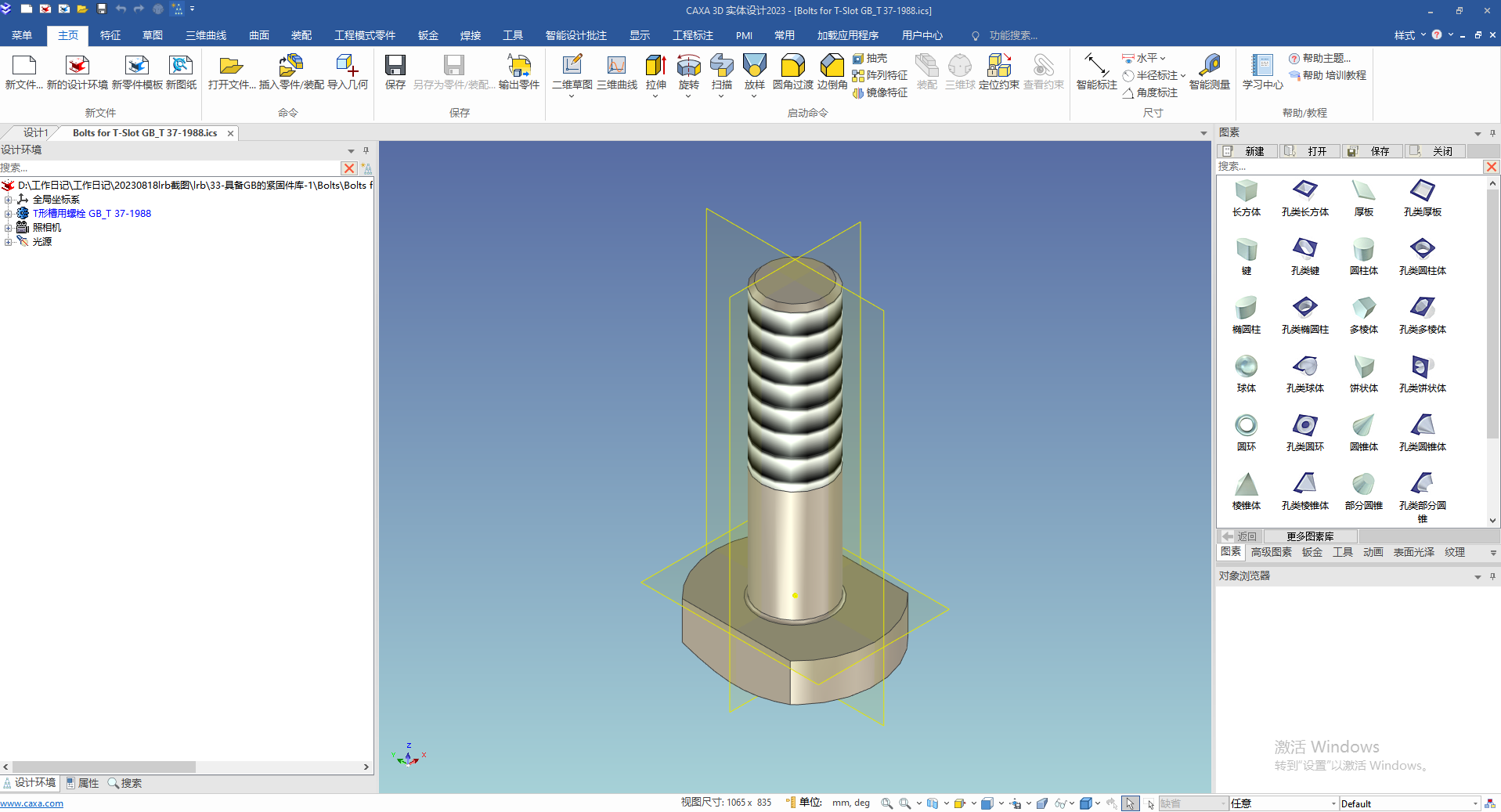Create a new file with 新文件 icon

tap(23, 72)
